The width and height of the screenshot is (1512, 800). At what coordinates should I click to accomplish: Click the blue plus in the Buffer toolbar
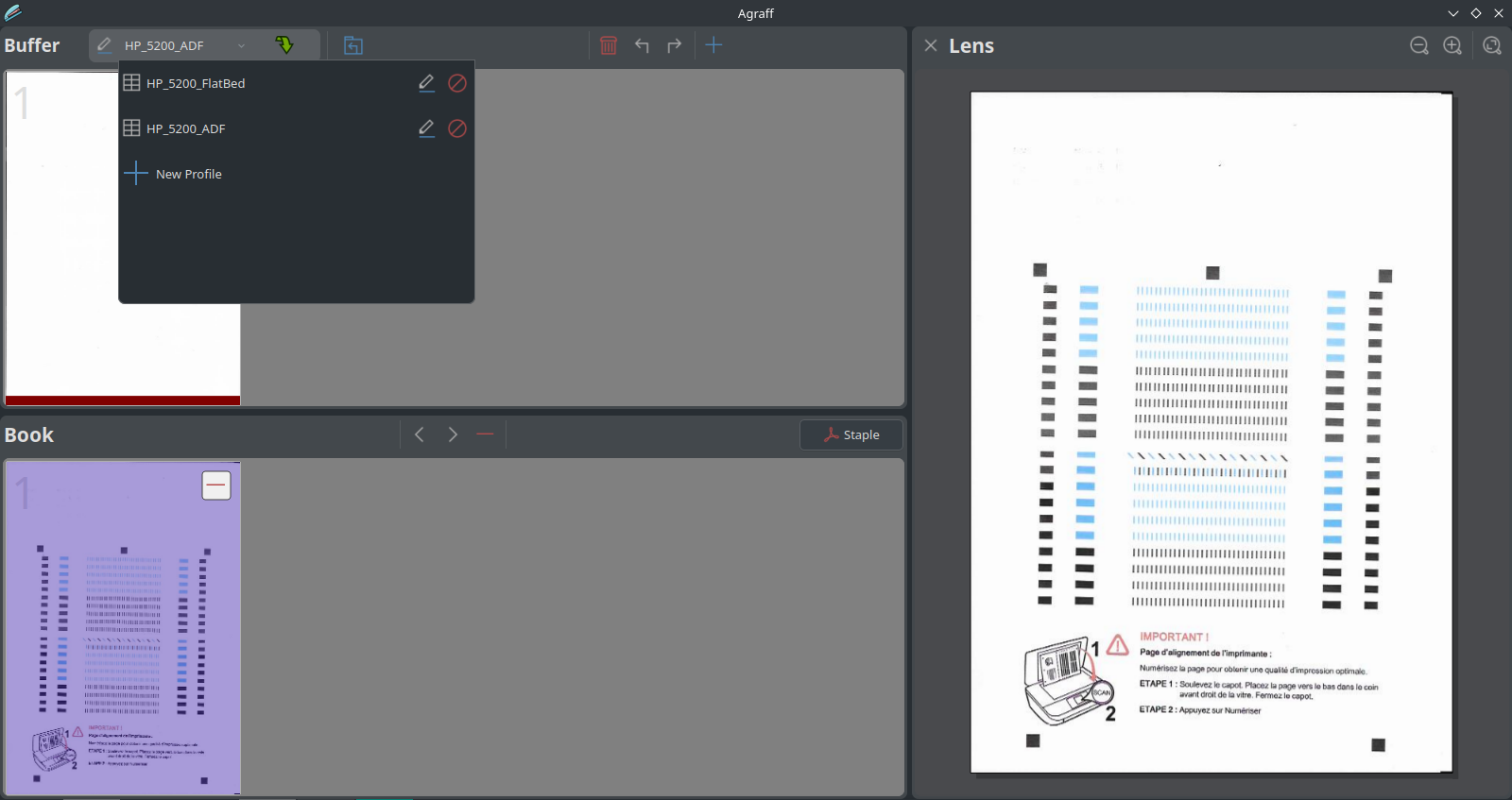pyautogui.click(x=713, y=45)
